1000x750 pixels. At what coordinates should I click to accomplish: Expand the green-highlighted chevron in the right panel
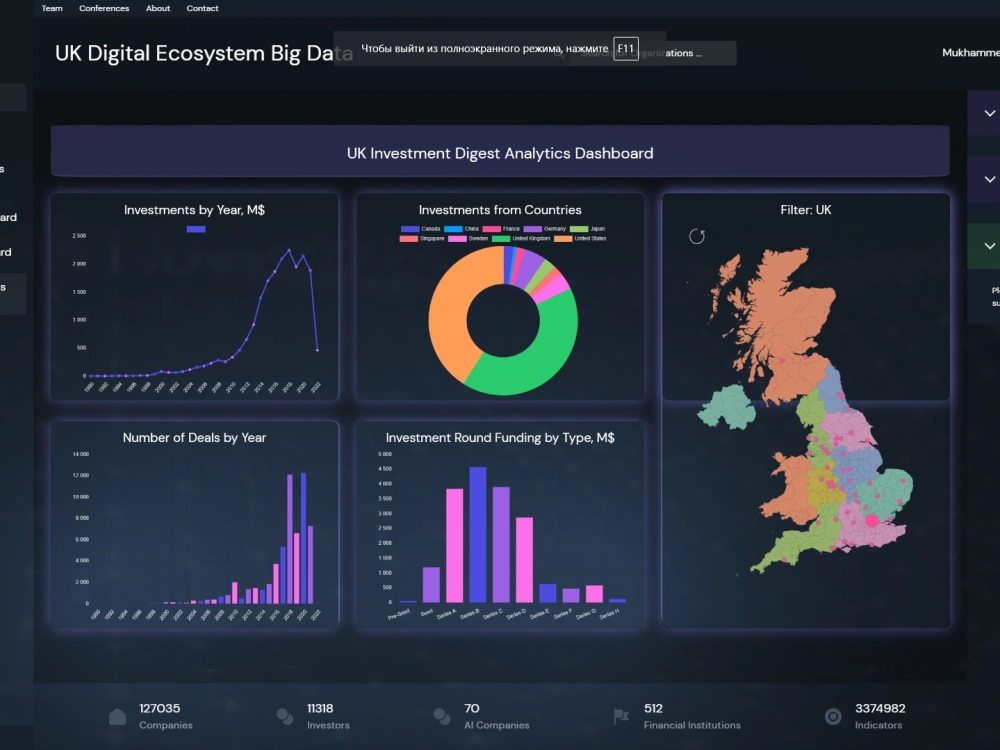[990, 246]
